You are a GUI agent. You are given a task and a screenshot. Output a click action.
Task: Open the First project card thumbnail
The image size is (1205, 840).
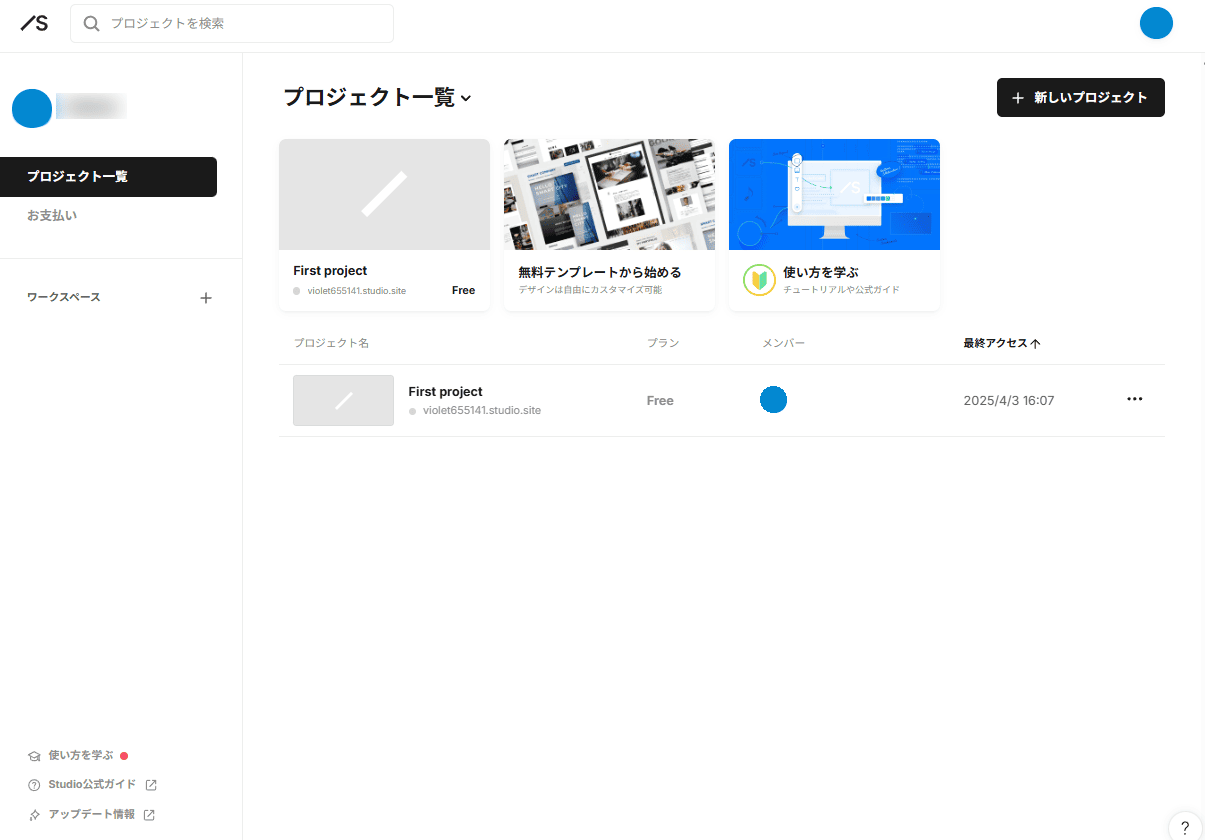384,194
